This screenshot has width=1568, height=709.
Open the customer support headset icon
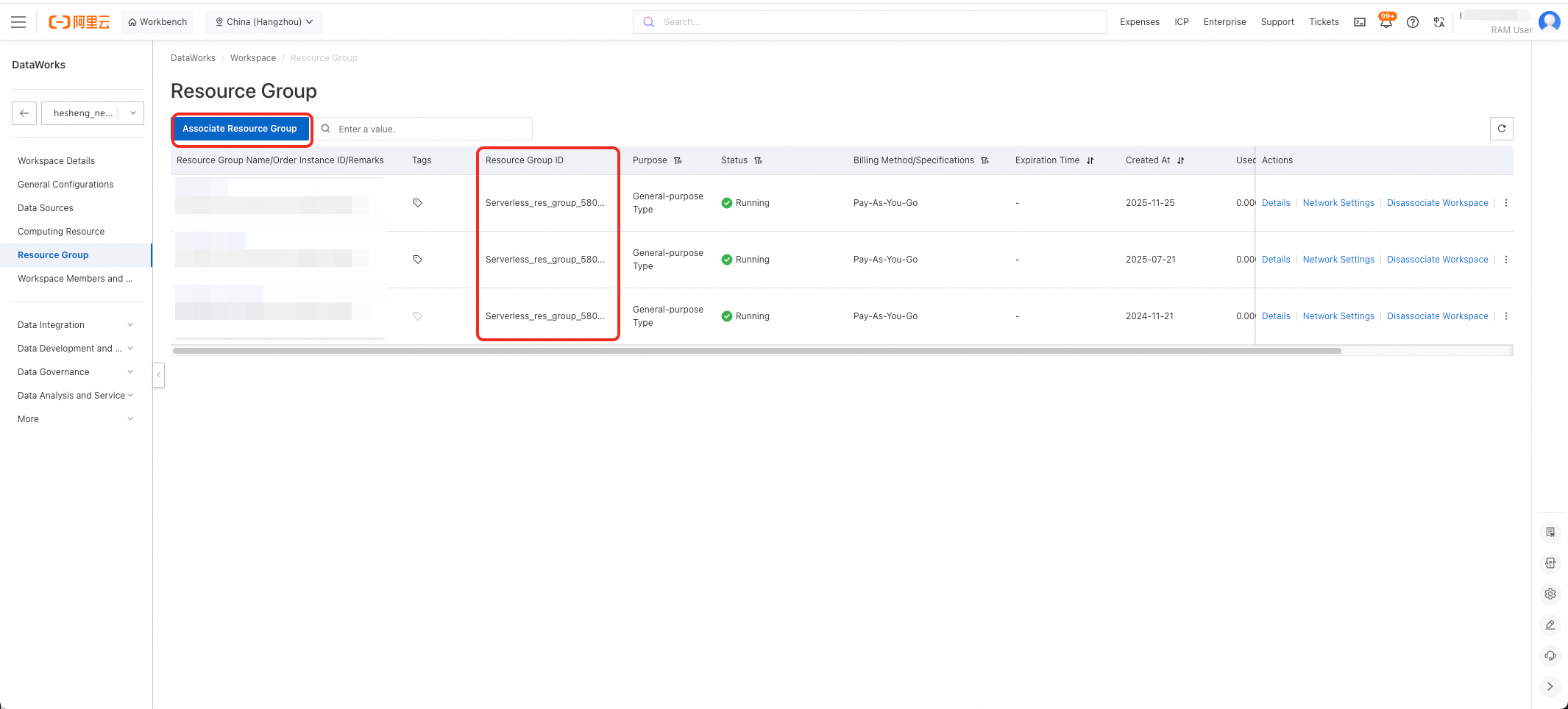(x=1550, y=655)
